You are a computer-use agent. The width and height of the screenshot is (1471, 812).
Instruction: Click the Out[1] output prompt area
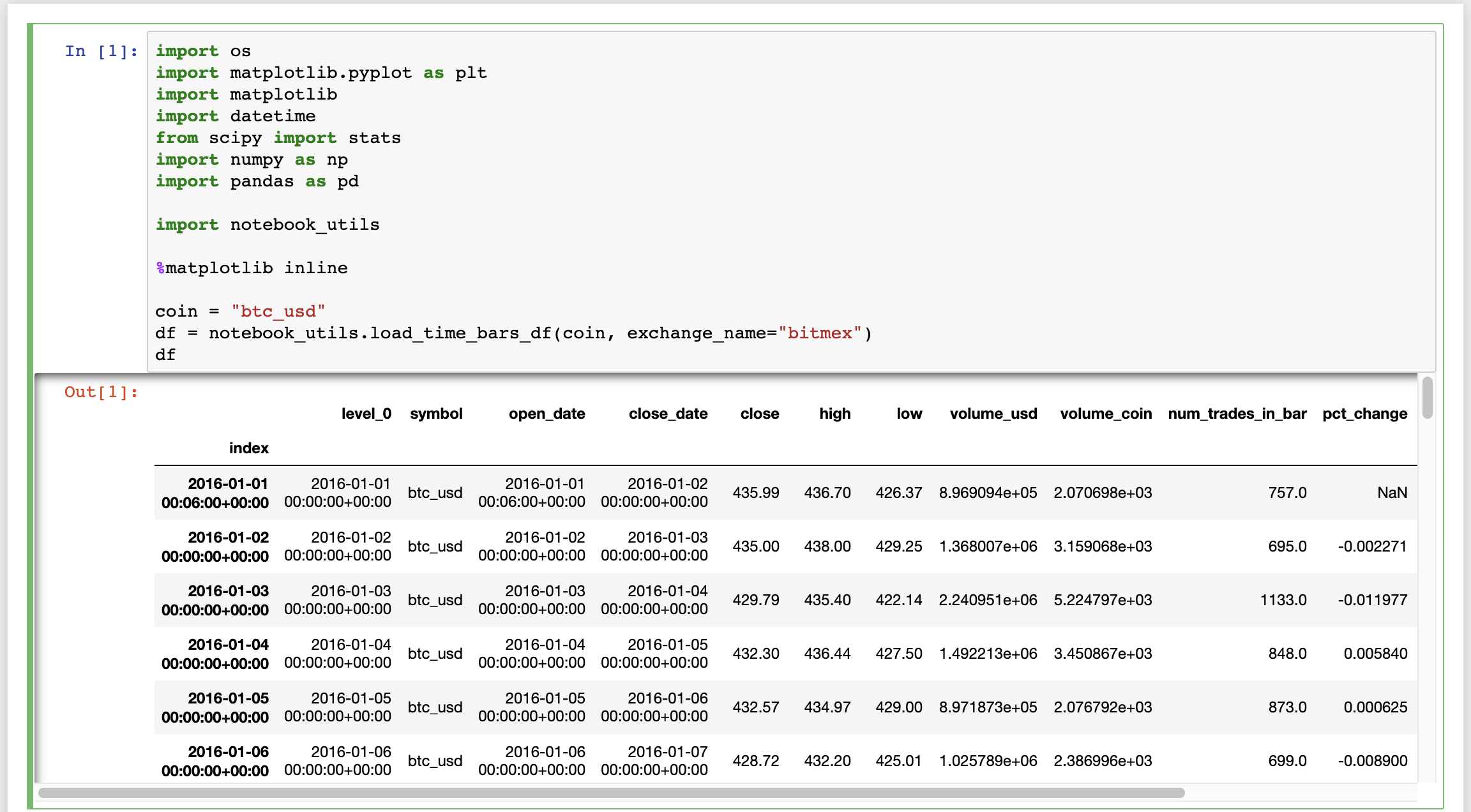[101, 392]
